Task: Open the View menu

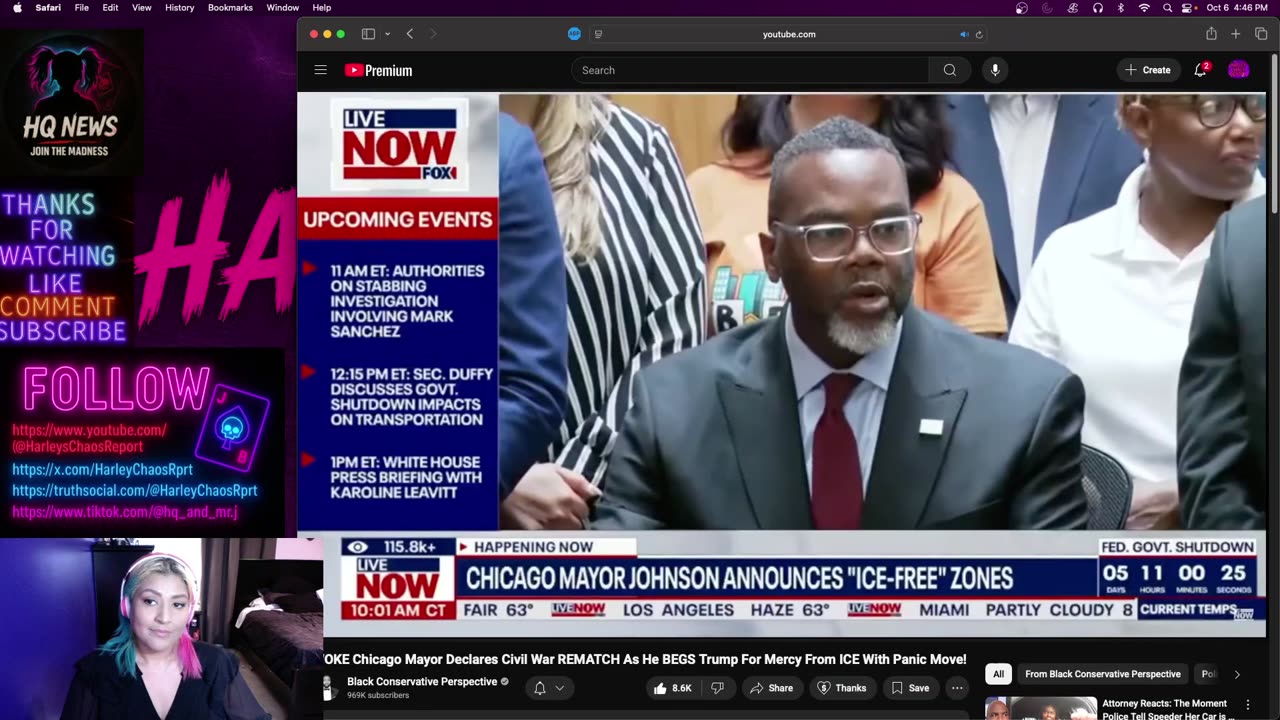Action: click(142, 7)
